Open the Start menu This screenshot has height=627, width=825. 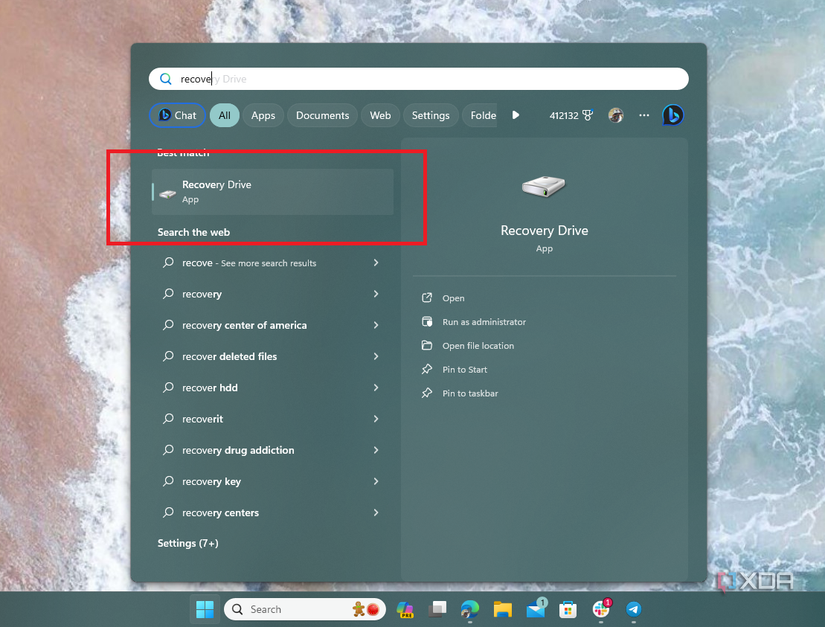[x=204, y=609]
